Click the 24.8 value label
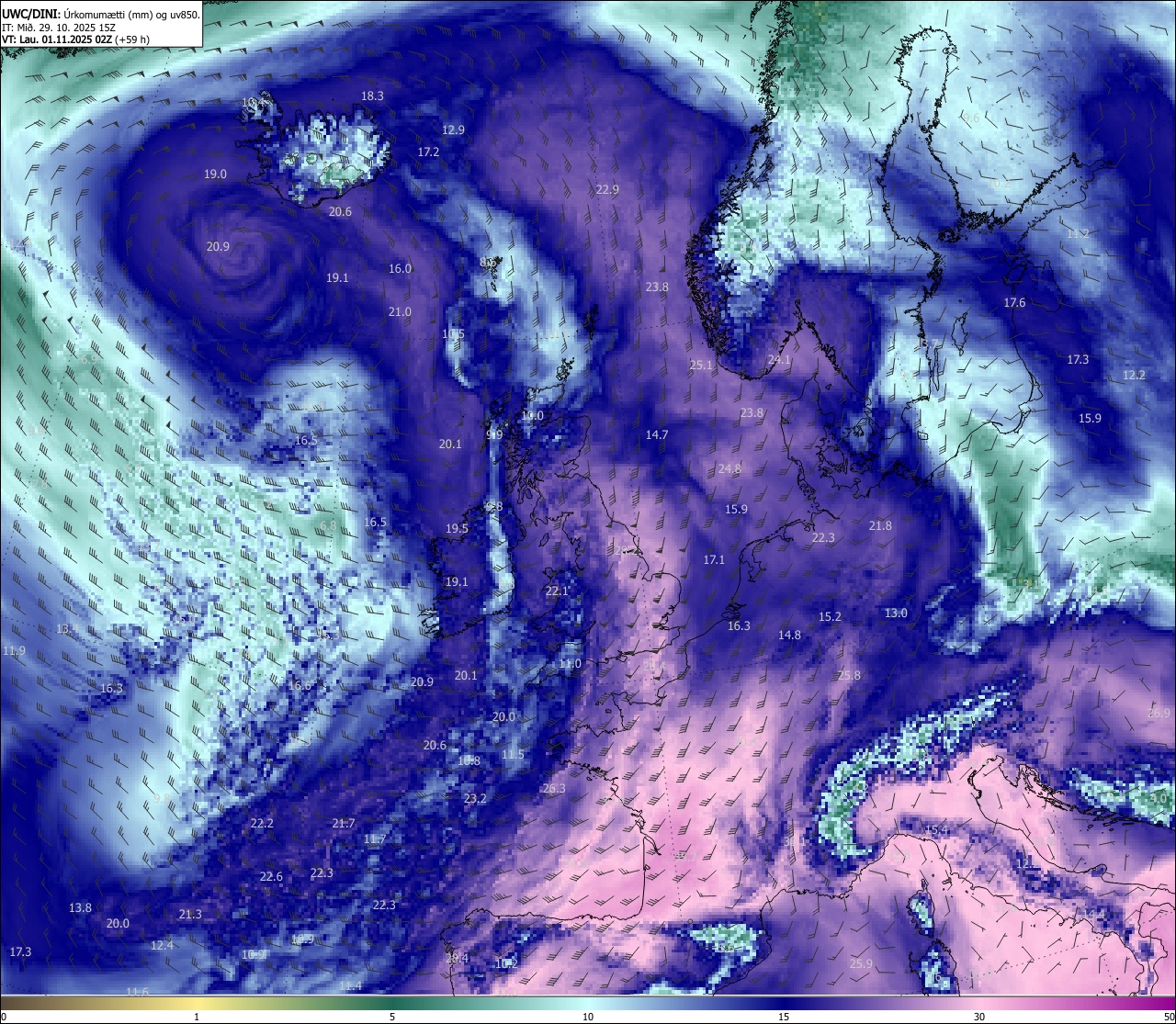Viewport: 1176px width, 1024px height. [729, 469]
